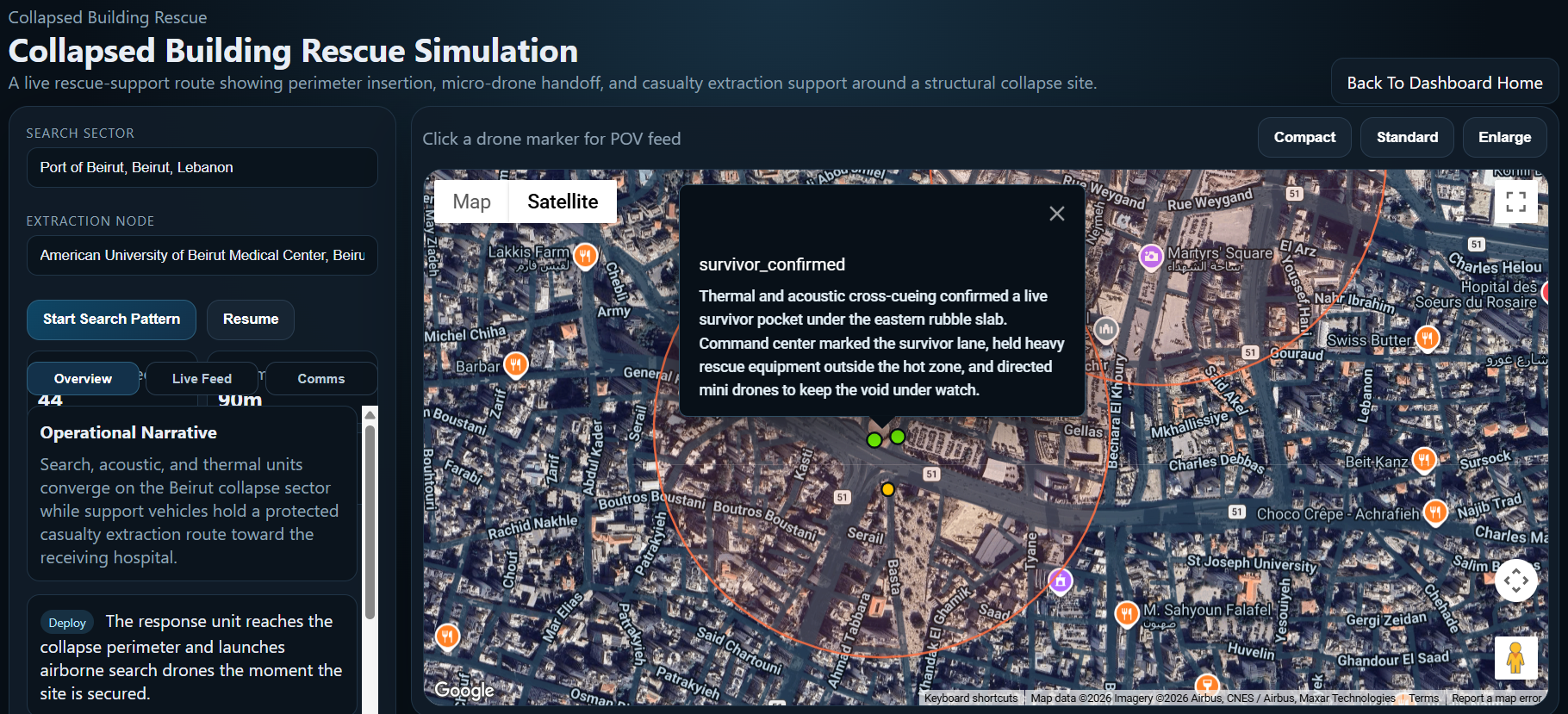
Task: Click the Beit Kanz restaurant pin
Action: coord(1424,460)
